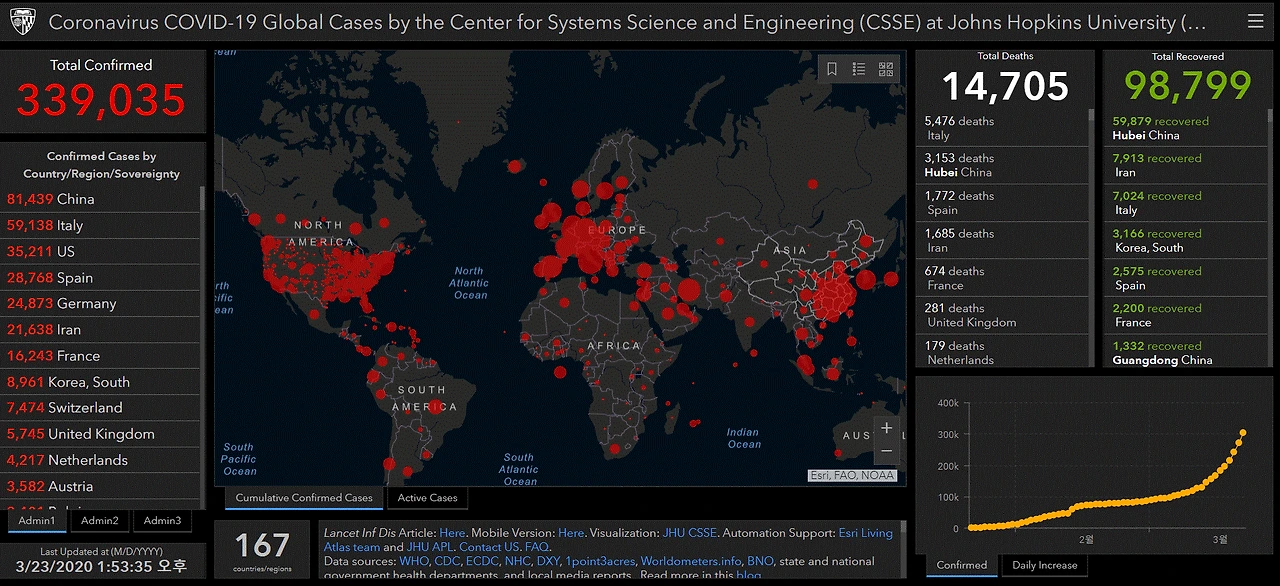Open the basemap gallery grid icon
The height and width of the screenshot is (586, 1280).
[886, 69]
